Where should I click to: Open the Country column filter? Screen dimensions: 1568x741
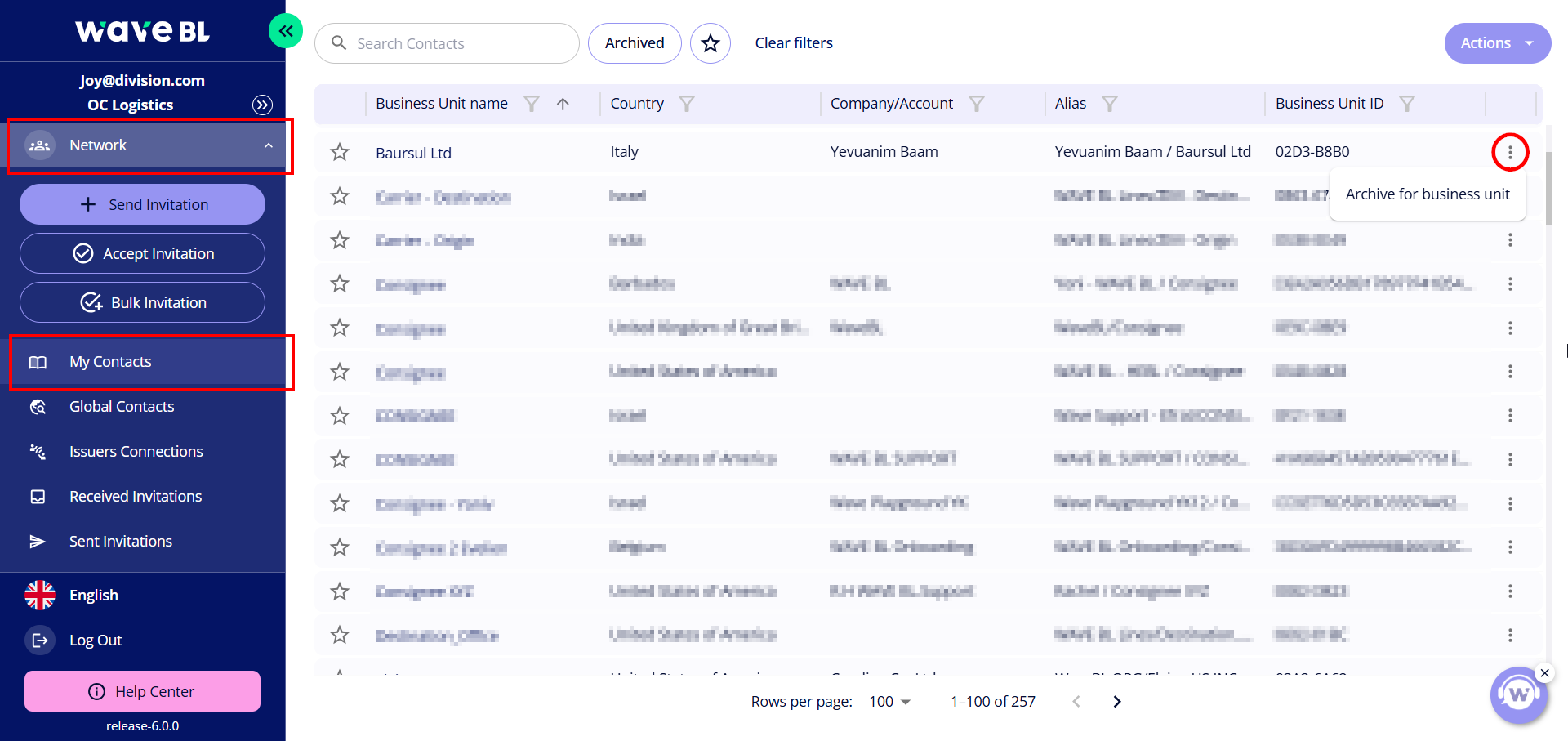coord(687,104)
